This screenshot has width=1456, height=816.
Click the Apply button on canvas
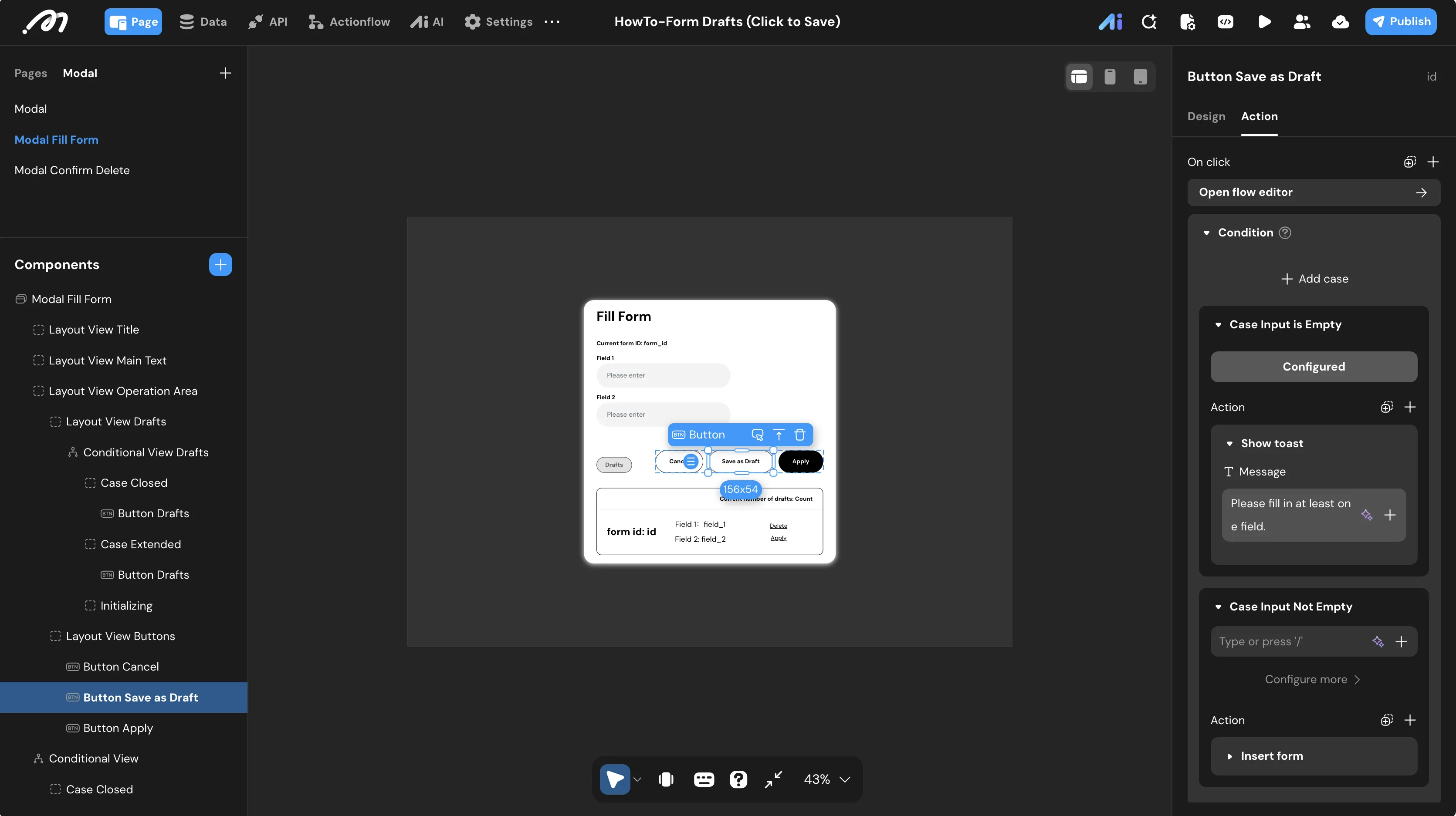point(800,462)
